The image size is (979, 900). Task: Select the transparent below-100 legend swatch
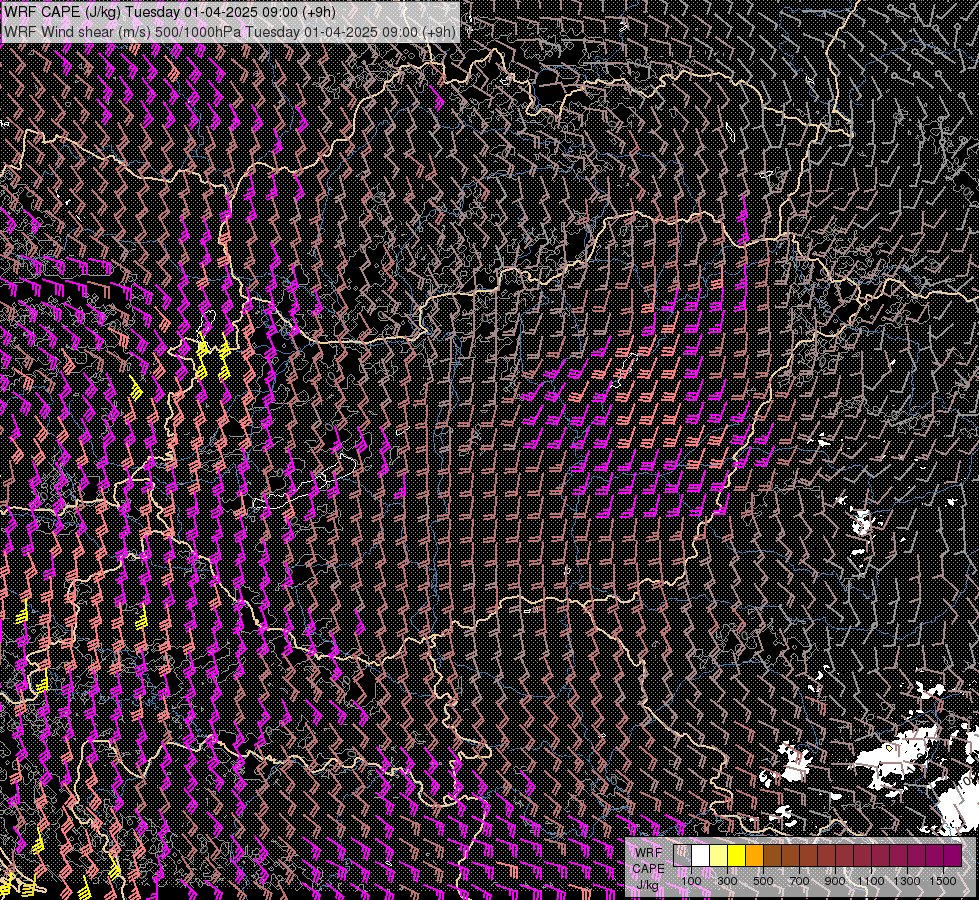[x=682, y=856]
